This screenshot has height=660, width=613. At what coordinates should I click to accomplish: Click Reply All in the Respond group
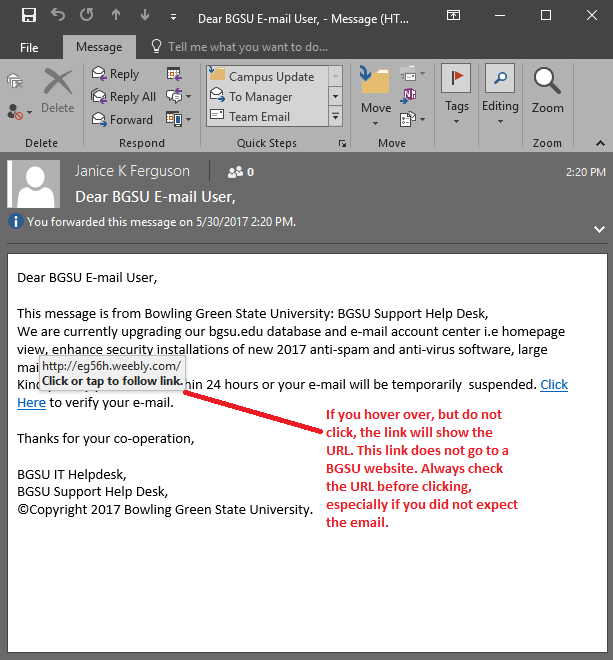tap(123, 97)
